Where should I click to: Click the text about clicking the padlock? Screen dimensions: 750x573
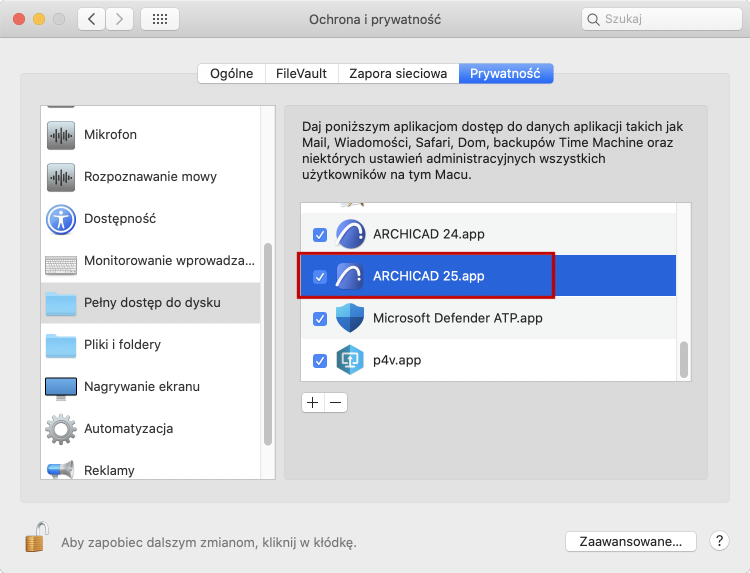click(209, 543)
